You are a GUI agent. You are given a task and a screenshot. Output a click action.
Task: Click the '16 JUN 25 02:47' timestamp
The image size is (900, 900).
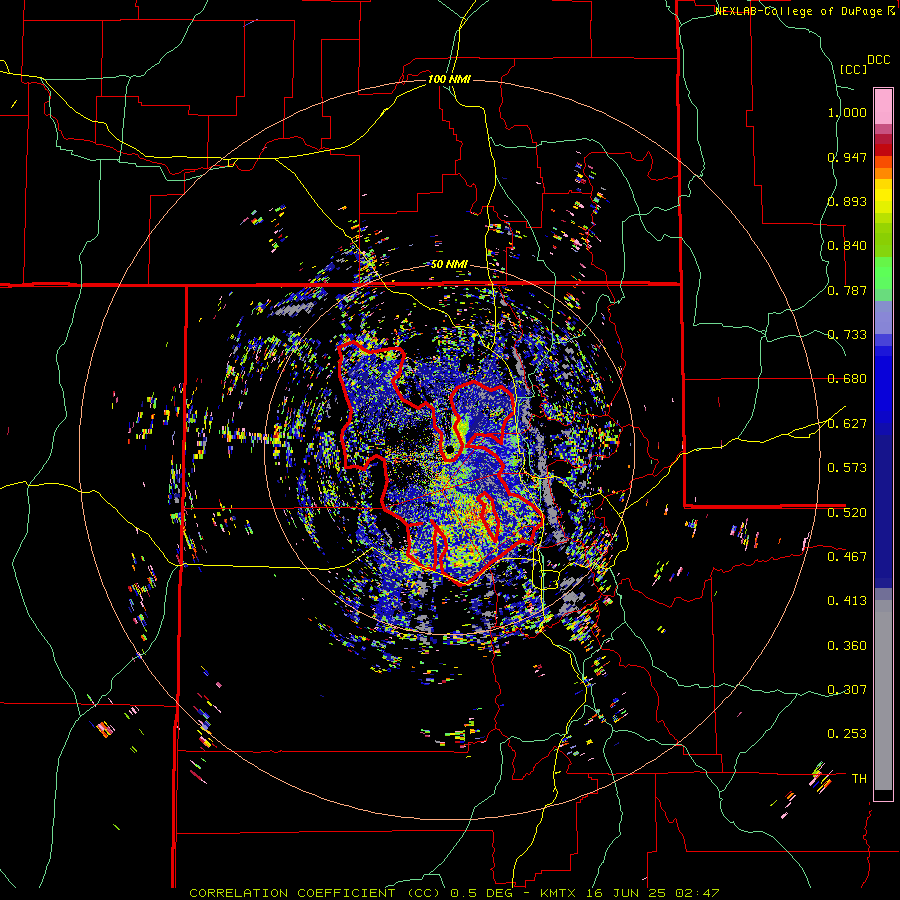[x=653, y=893]
